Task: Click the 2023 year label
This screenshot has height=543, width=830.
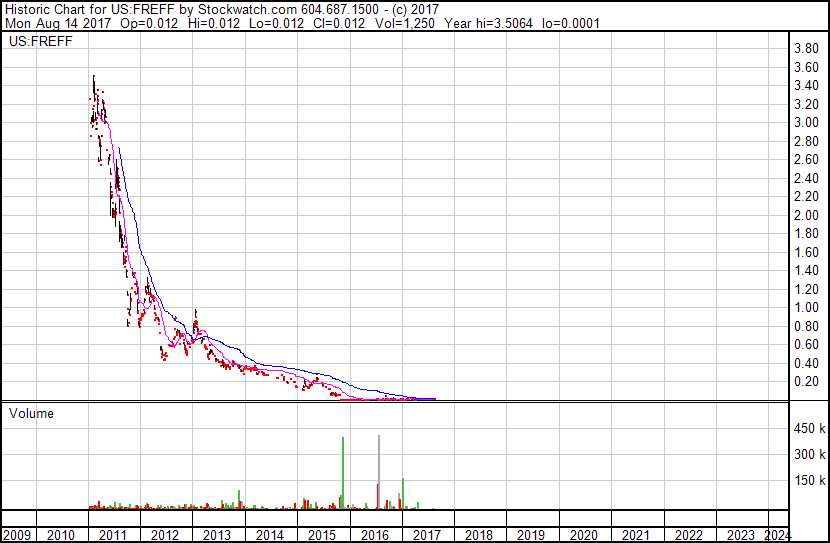Action: (741, 535)
